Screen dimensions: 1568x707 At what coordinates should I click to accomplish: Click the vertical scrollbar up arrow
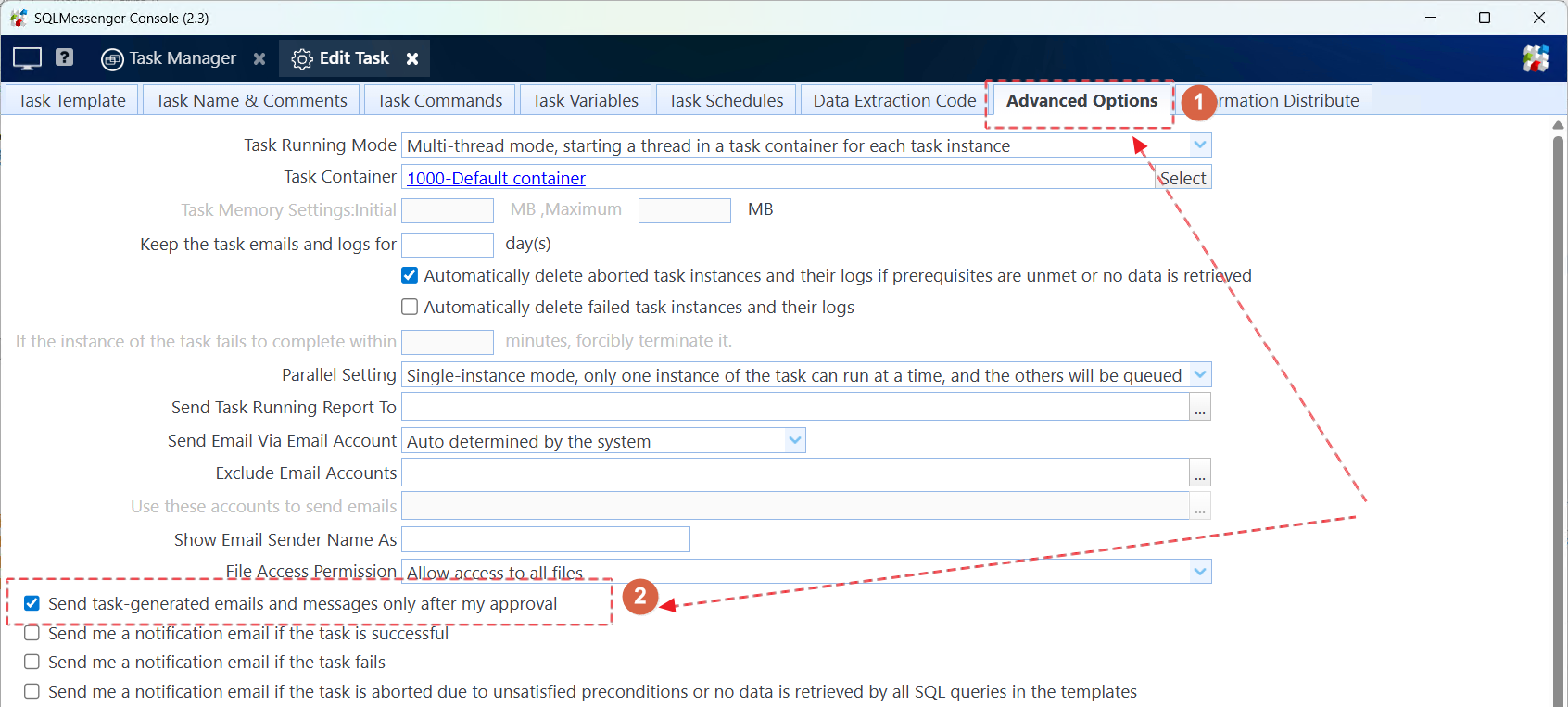1558,125
